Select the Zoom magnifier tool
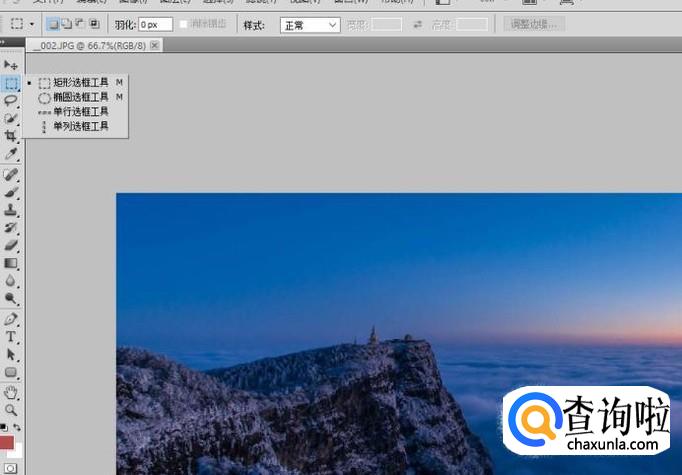The width and height of the screenshot is (682, 475). (11, 410)
